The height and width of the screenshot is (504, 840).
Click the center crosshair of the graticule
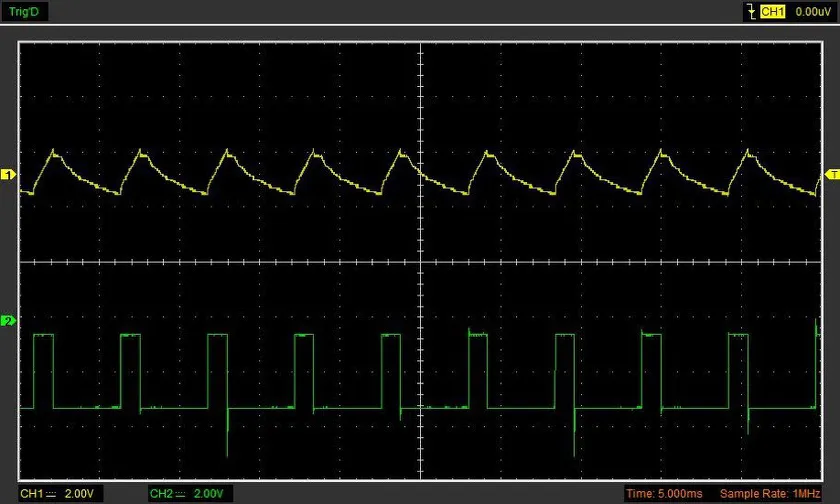pyautogui.click(x=421, y=262)
